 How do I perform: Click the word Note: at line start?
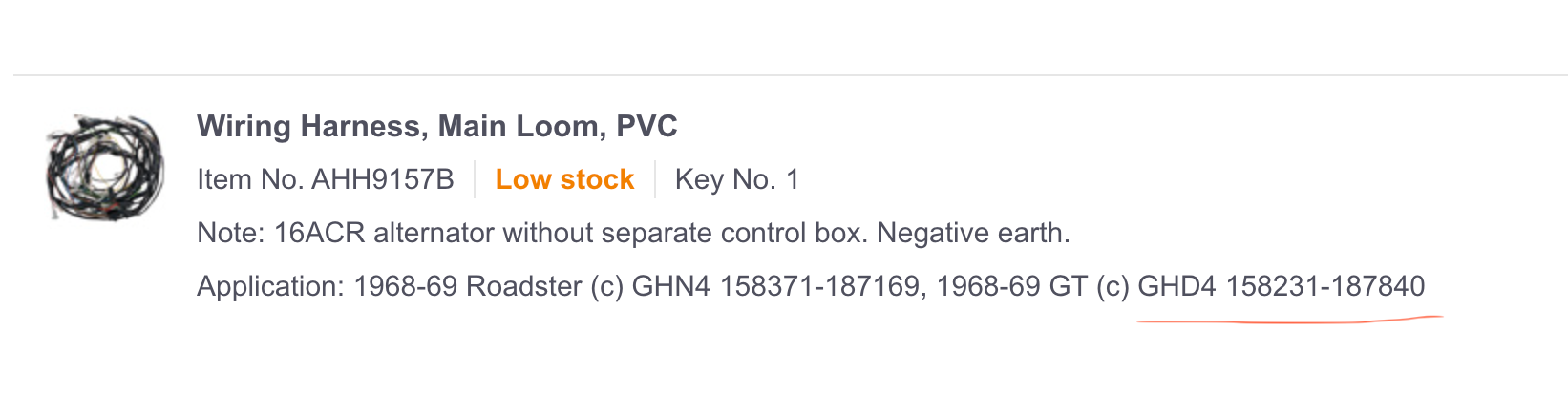coord(230,233)
